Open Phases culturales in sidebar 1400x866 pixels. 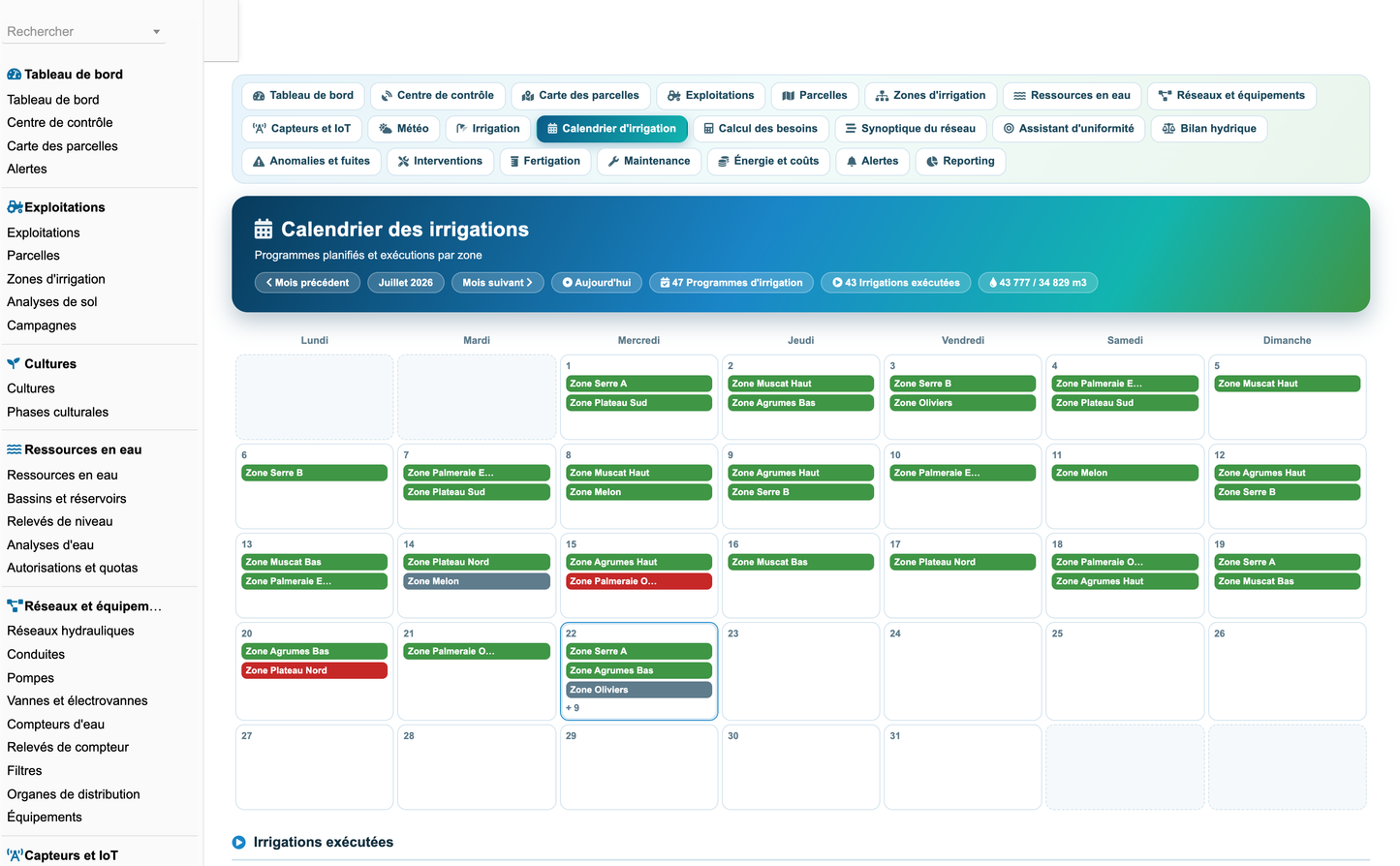58,413
